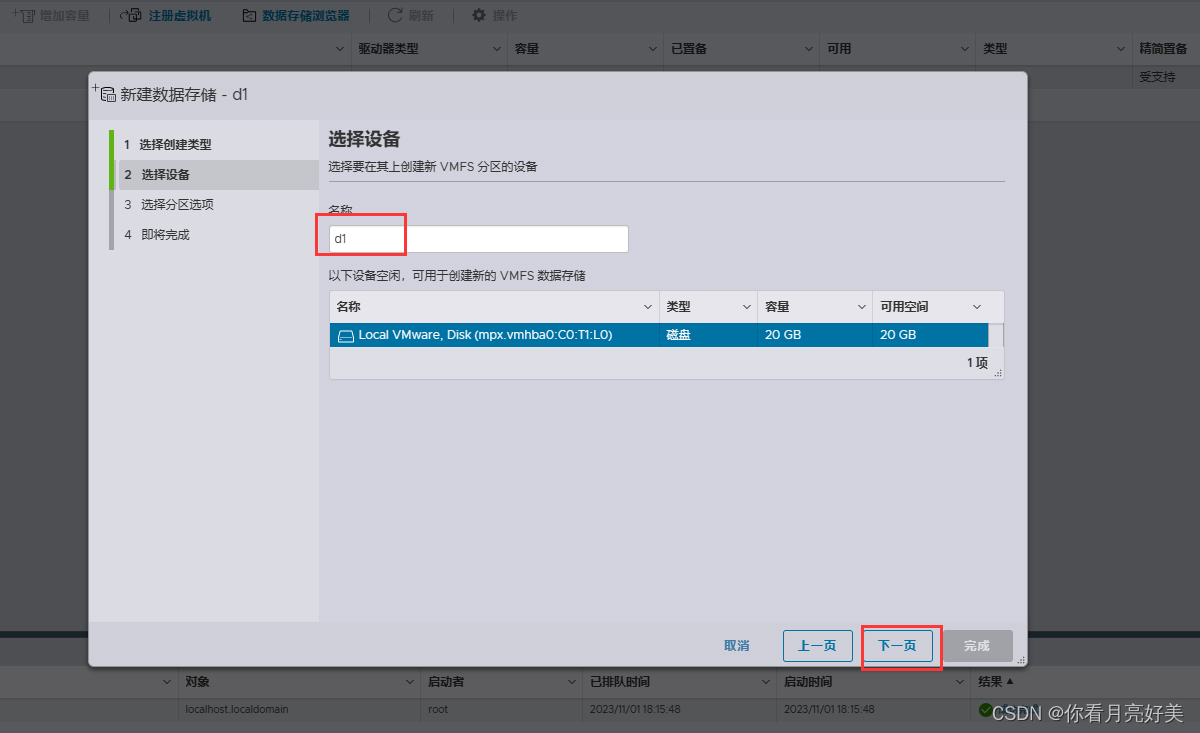
Task: Click 注册虚拟机 toolbar label
Action: (x=180, y=16)
